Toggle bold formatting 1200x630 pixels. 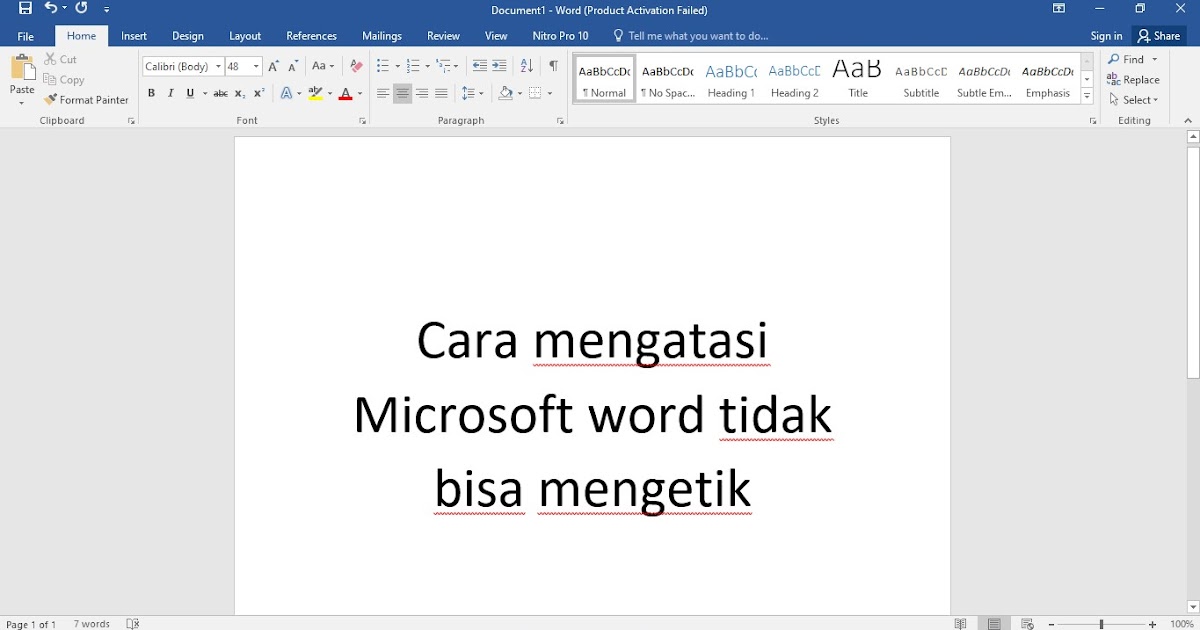151,93
